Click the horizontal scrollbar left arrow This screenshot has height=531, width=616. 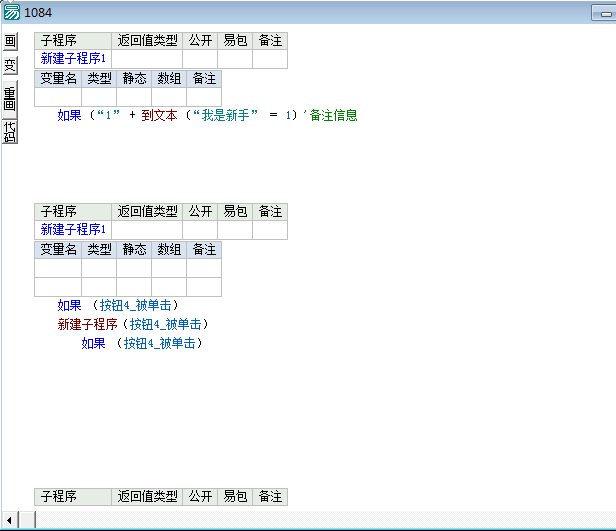click(x=10, y=520)
